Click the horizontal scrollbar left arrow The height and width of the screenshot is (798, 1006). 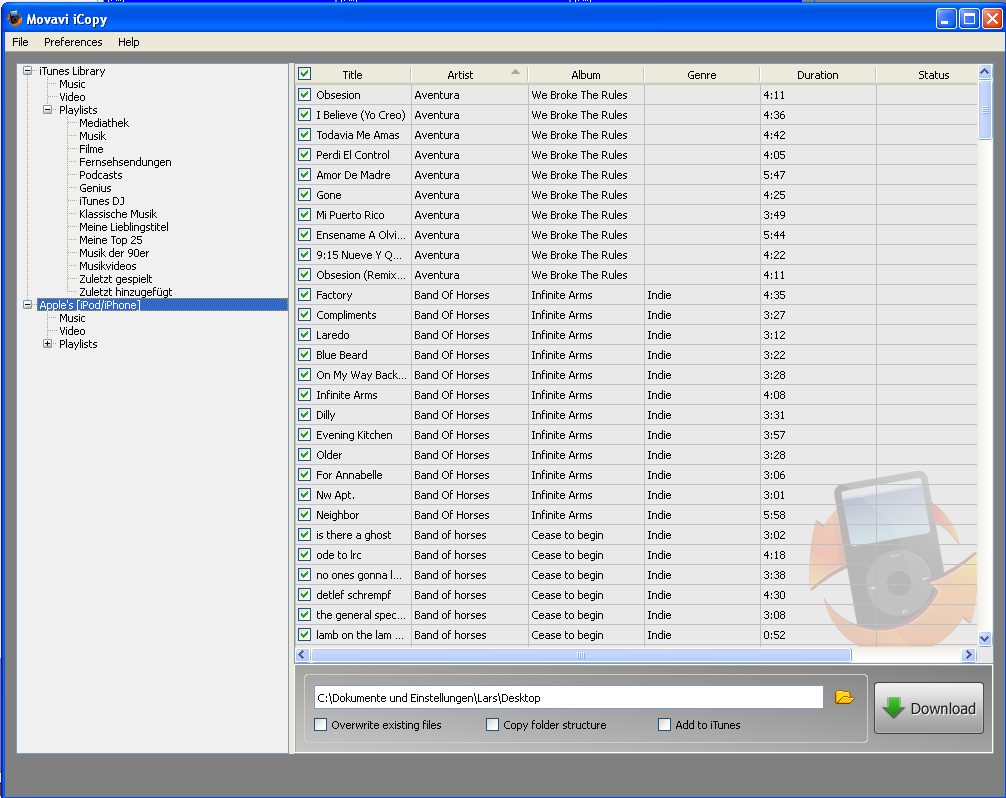[x=303, y=655]
